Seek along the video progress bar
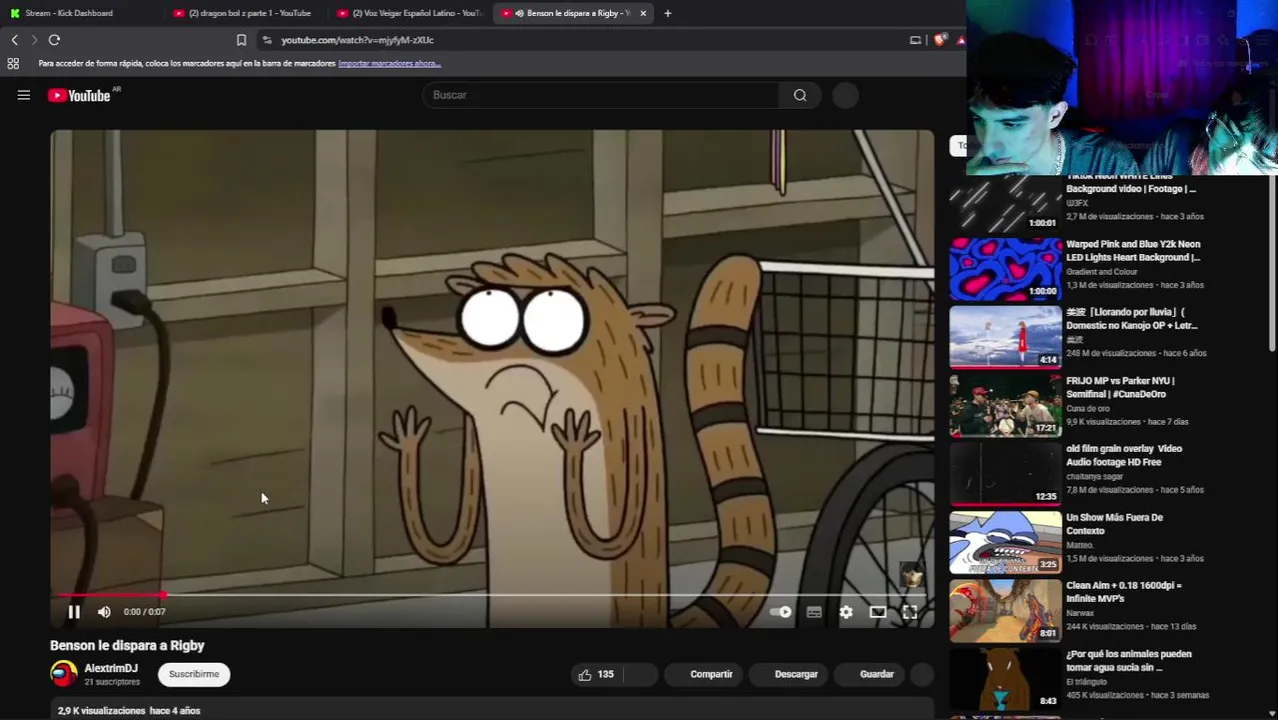 point(492,595)
